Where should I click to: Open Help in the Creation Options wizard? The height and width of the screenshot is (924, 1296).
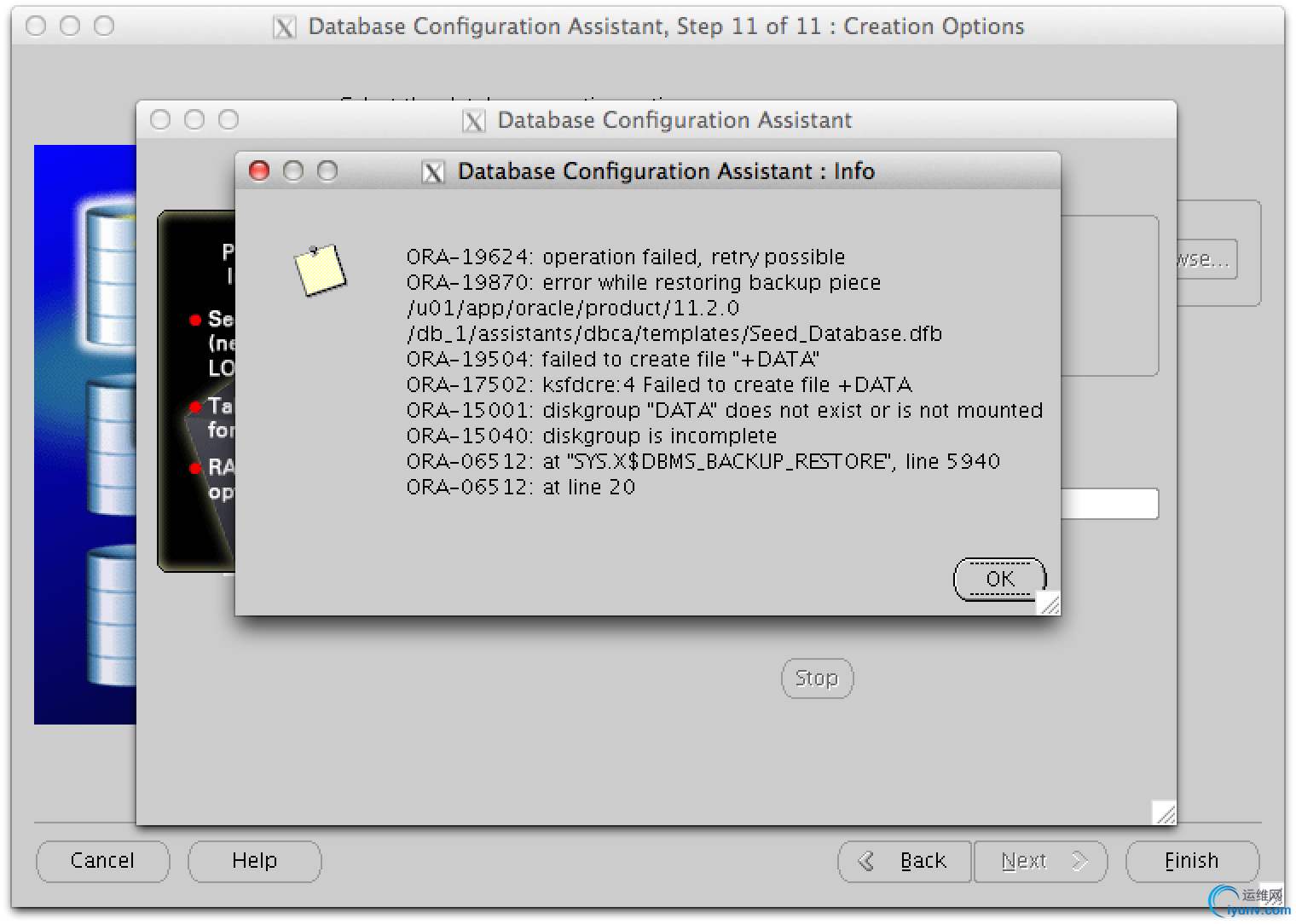[254, 861]
